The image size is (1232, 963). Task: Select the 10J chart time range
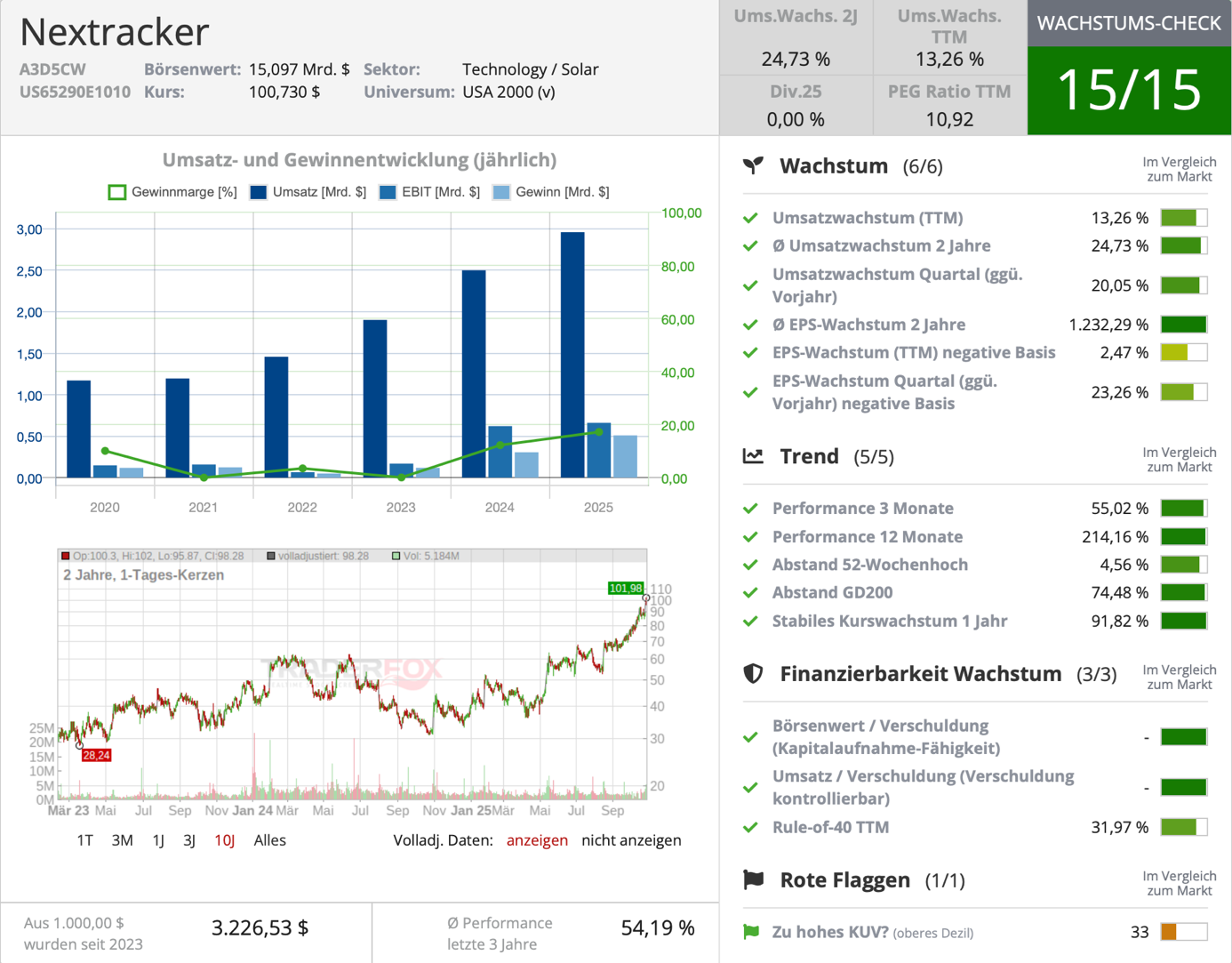224,840
